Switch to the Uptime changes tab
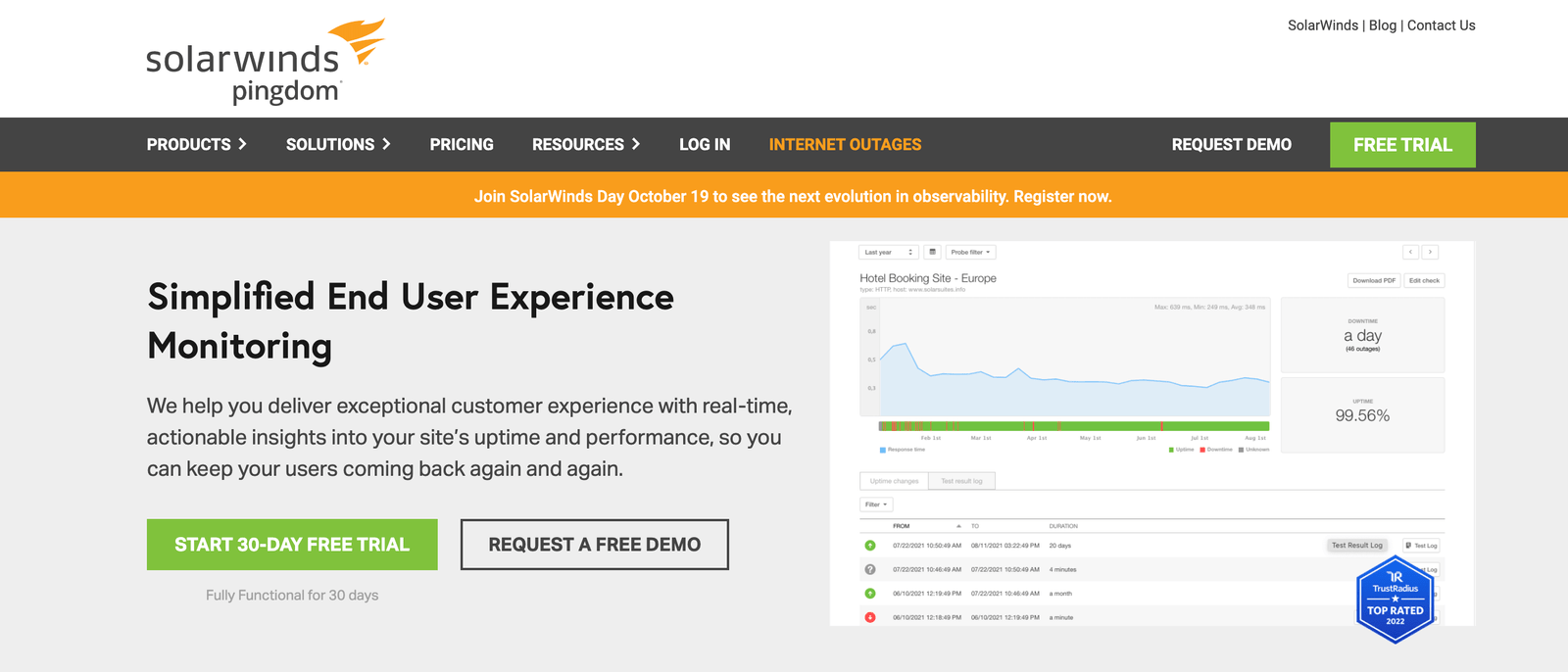 895,481
